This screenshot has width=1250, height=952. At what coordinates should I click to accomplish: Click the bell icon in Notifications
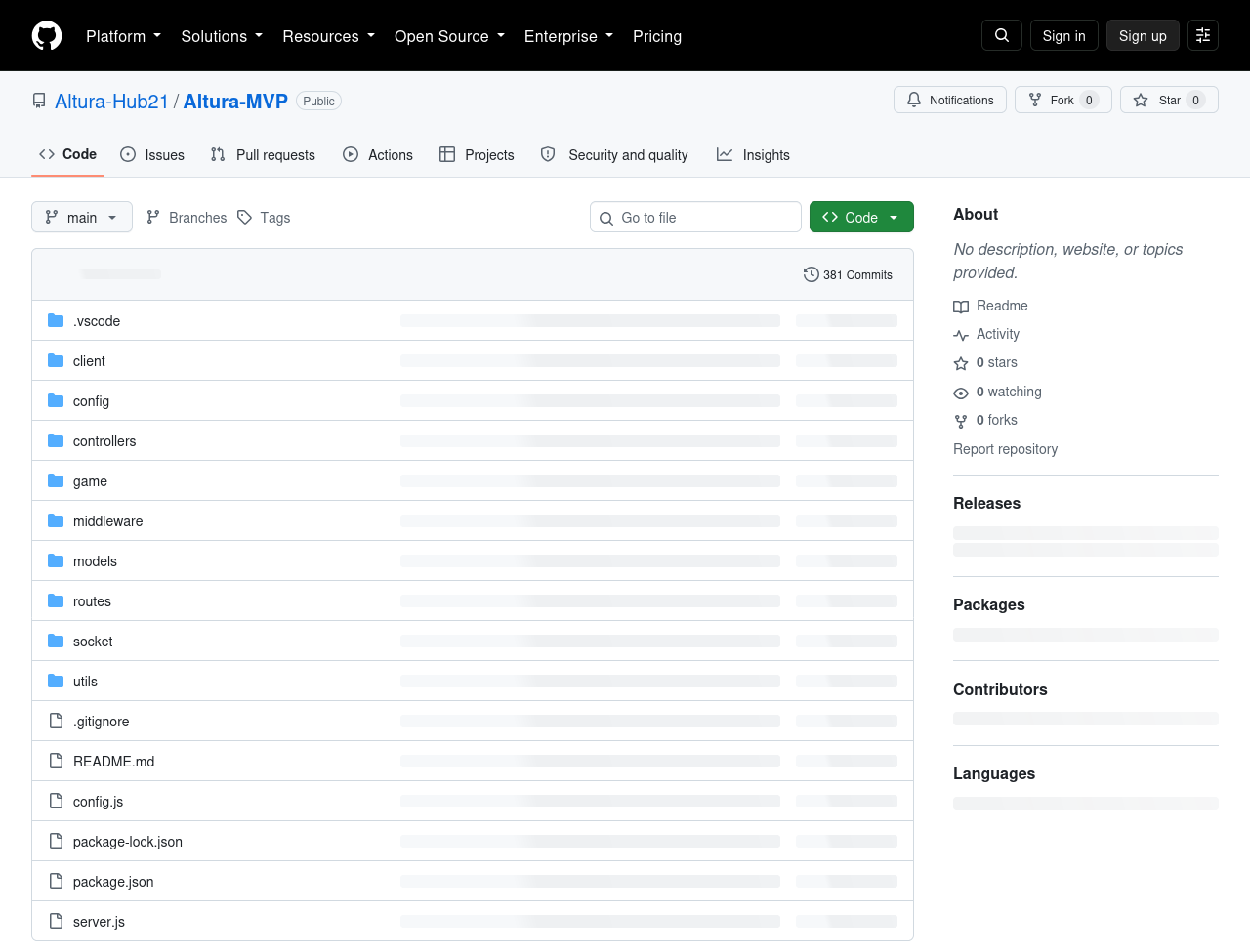[914, 100]
